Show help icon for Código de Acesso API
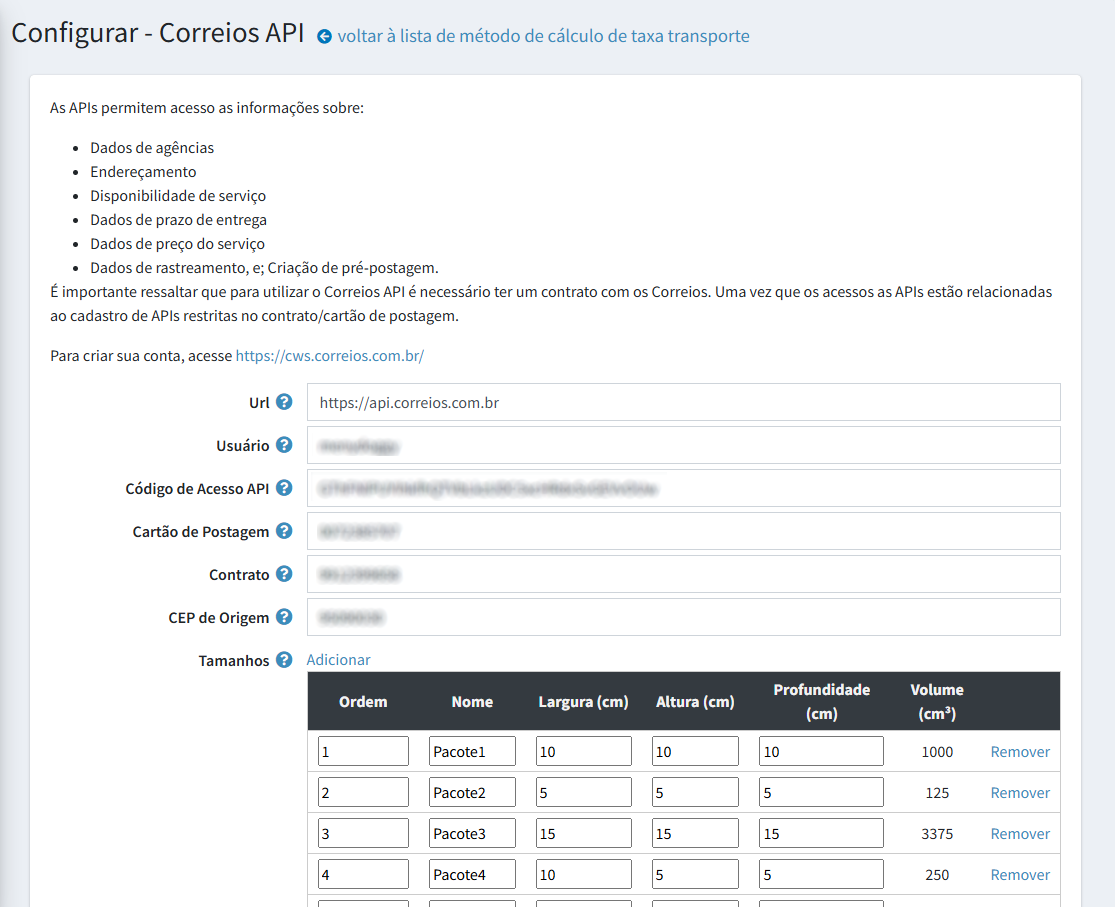The height and width of the screenshot is (907, 1115). coord(284,488)
